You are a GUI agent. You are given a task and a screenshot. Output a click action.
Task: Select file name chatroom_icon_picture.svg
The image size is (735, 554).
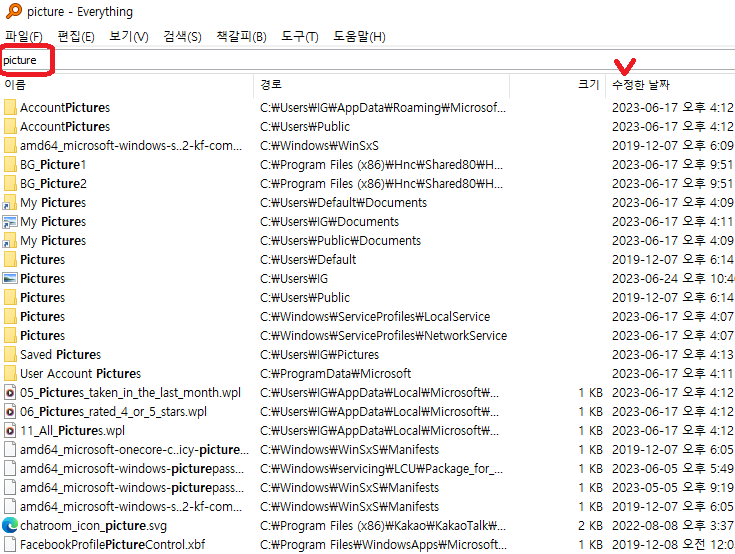click(x=93, y=525)
